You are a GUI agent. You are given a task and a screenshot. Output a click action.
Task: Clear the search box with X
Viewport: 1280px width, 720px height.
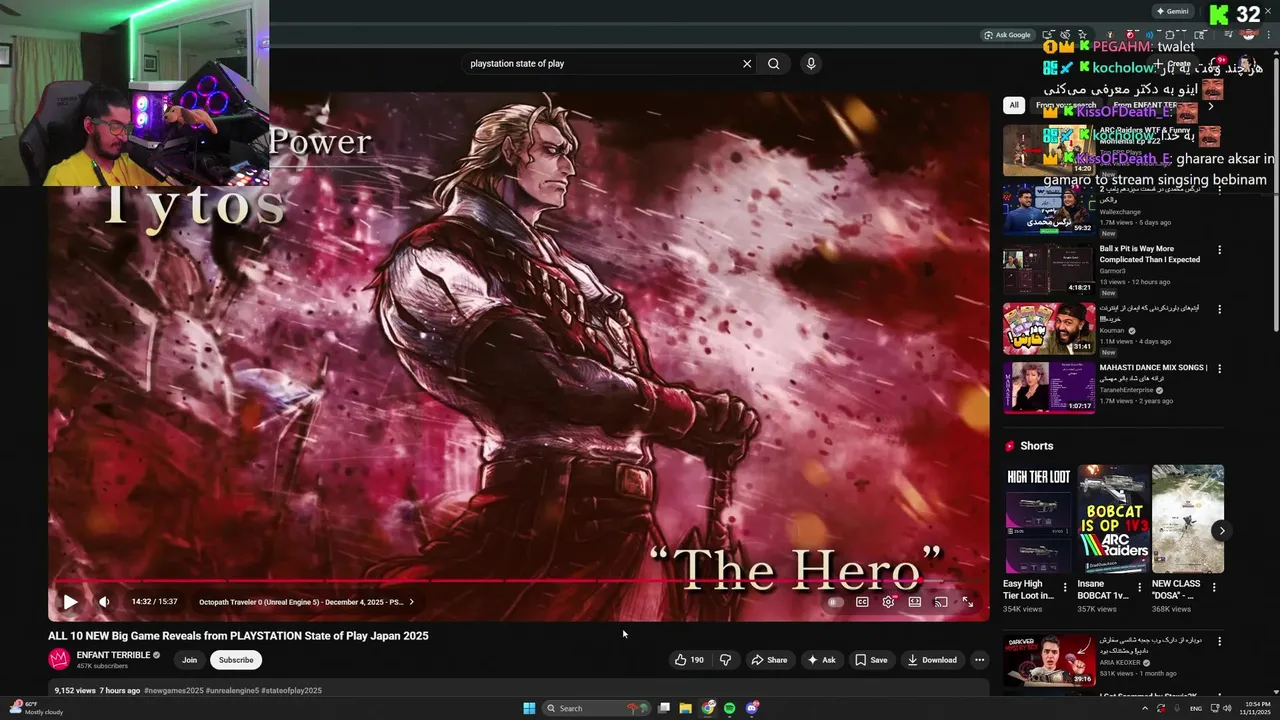[x=746, y=64]
